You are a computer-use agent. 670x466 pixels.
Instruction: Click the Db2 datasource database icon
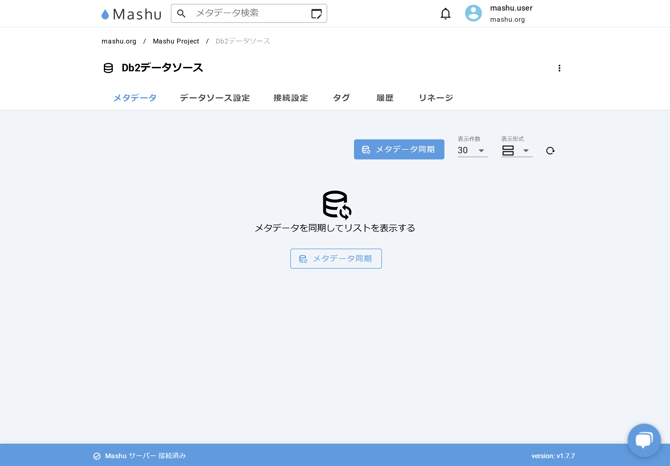tap(108, 68)
